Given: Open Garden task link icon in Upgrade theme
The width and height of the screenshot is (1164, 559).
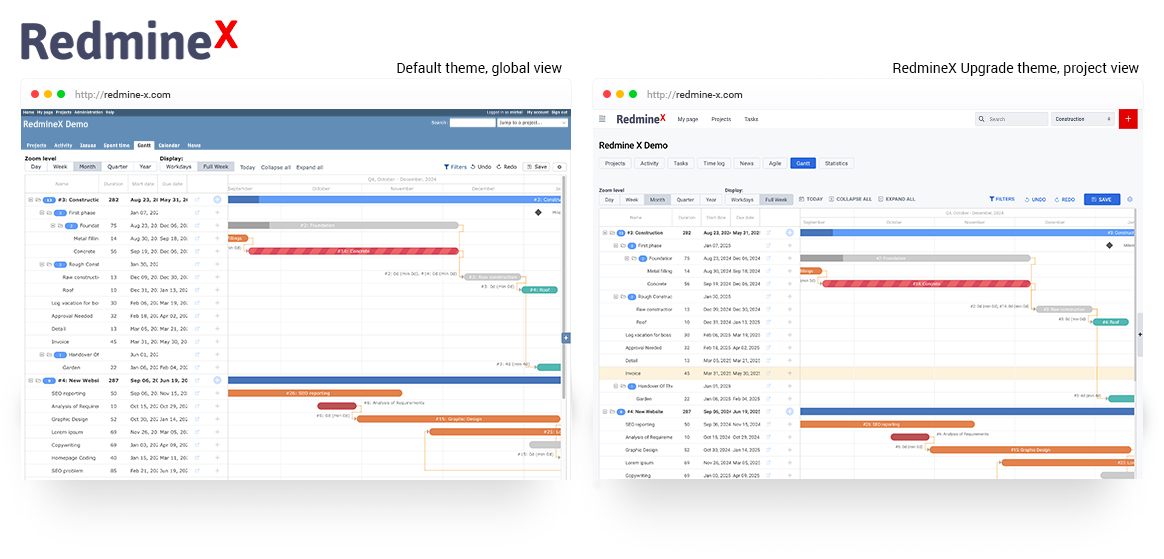Looking at the screenshot, I should [x=769, y=399].
